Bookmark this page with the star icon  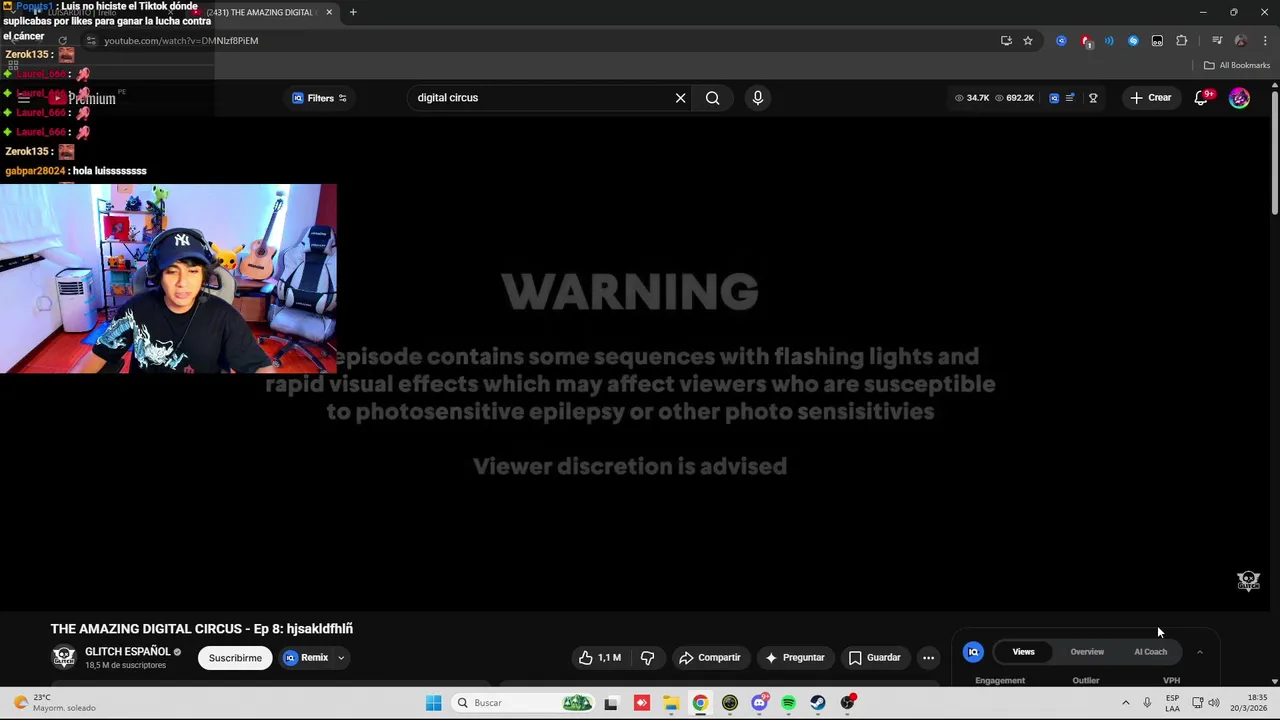coord(1027,41)
